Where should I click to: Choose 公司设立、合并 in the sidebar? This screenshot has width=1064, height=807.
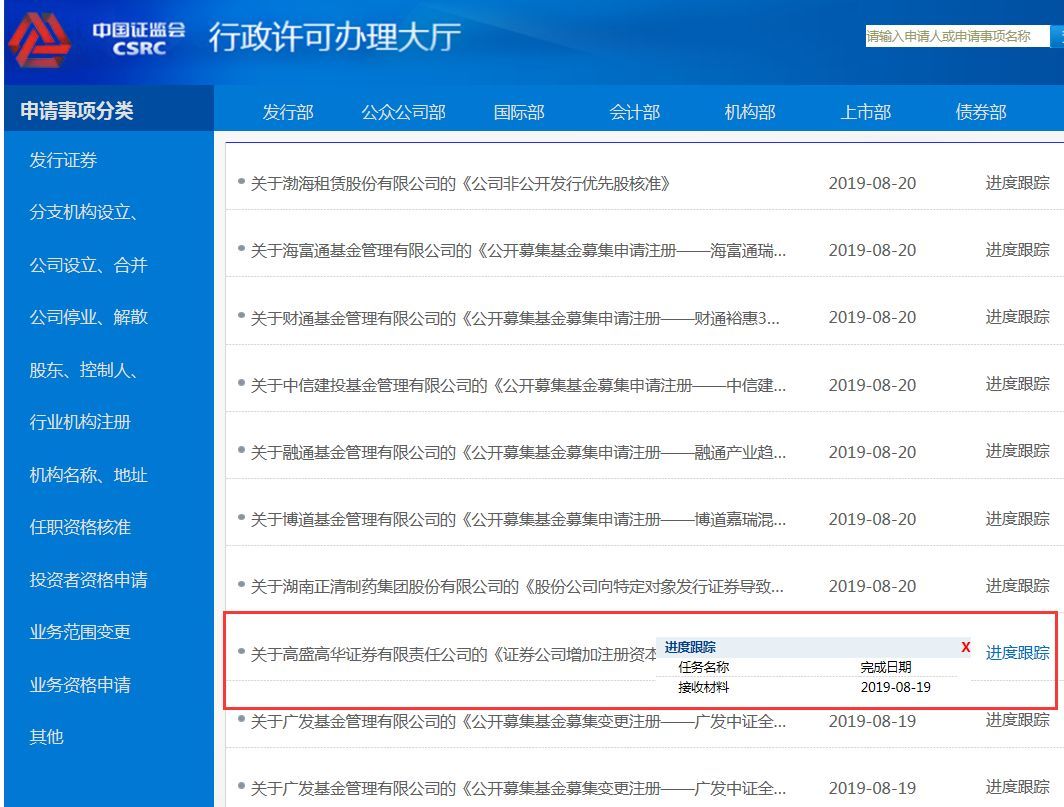88,265
